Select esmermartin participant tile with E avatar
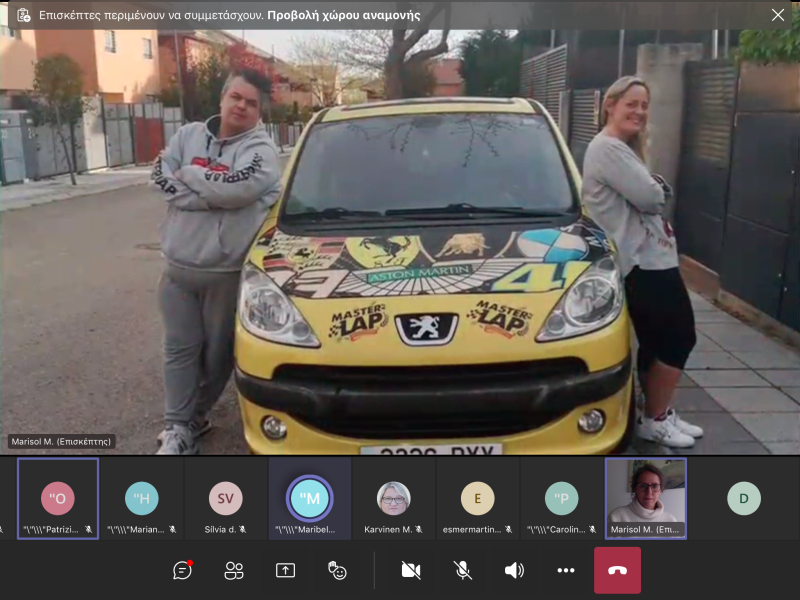Screen dimensions: 800x600 click(x=477, y=498)
